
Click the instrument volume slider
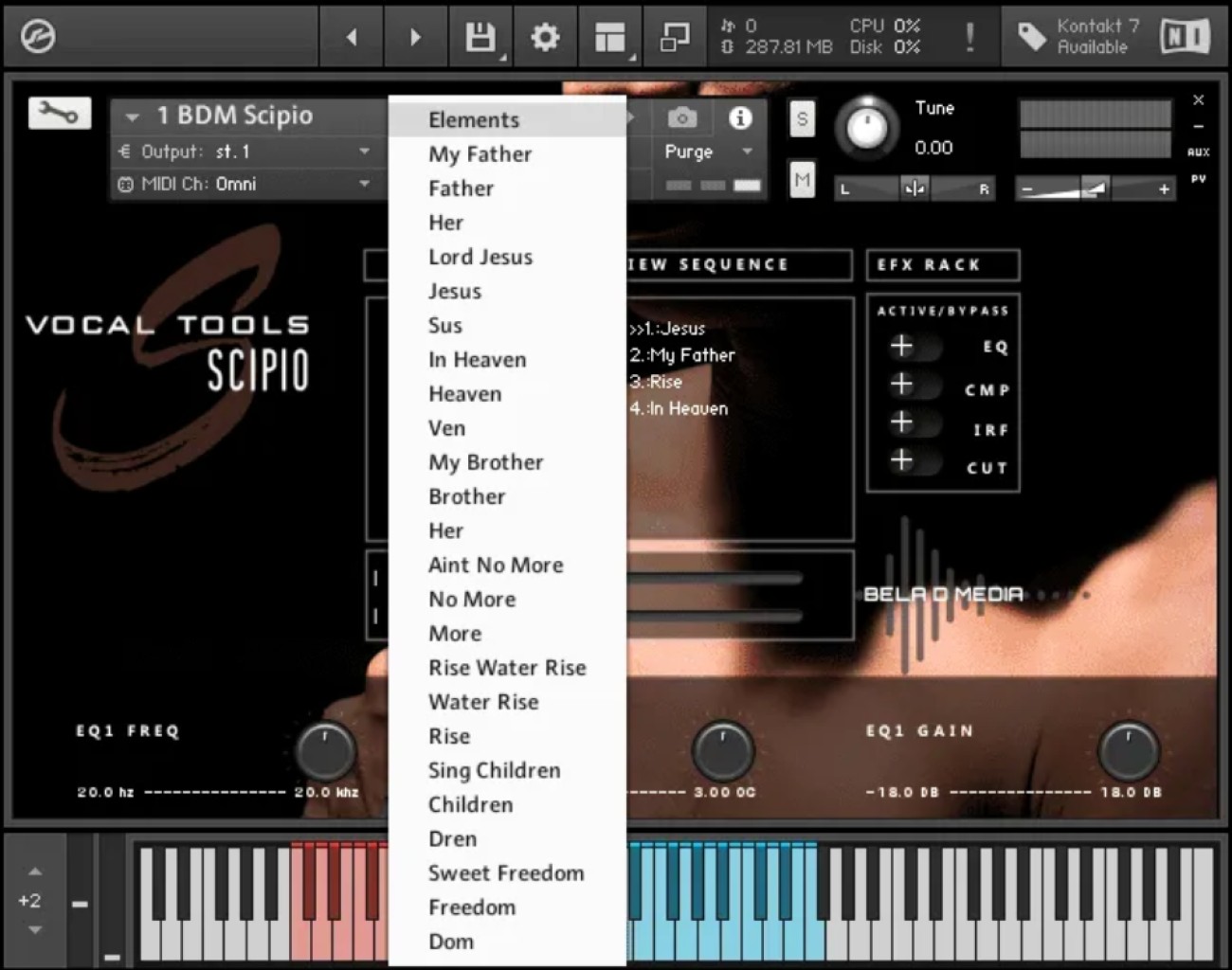1096,189
